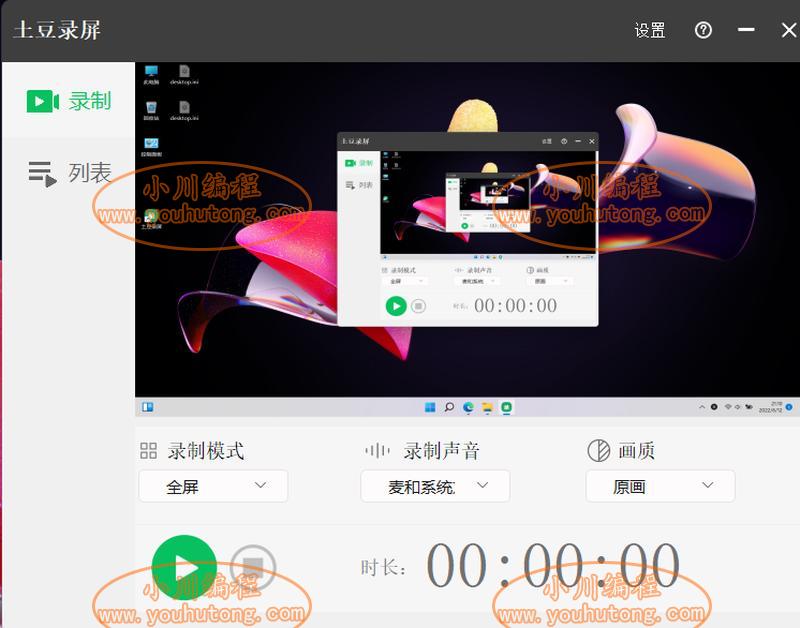
Task: Click the nested window's 录制 tab
Action: pos(359,163)
